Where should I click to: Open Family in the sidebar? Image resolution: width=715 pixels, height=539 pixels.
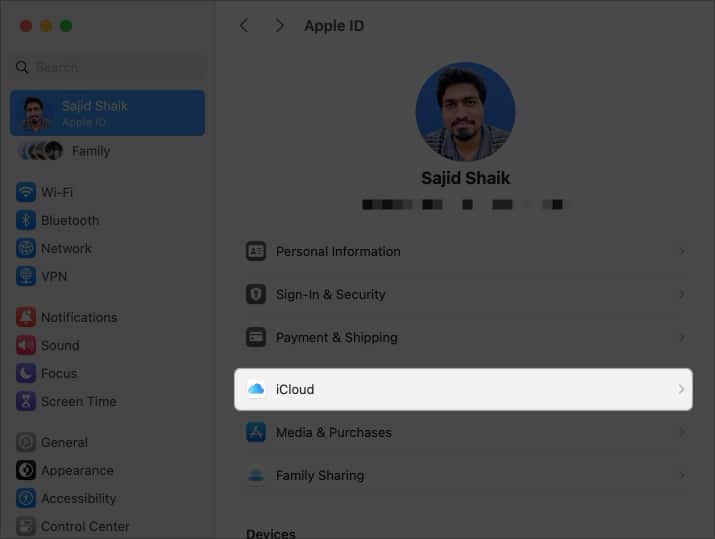[x=91, y=151]
